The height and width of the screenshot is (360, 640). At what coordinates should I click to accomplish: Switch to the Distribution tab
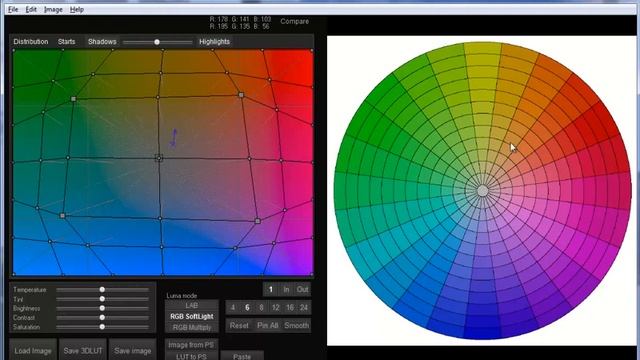point(31,42)
